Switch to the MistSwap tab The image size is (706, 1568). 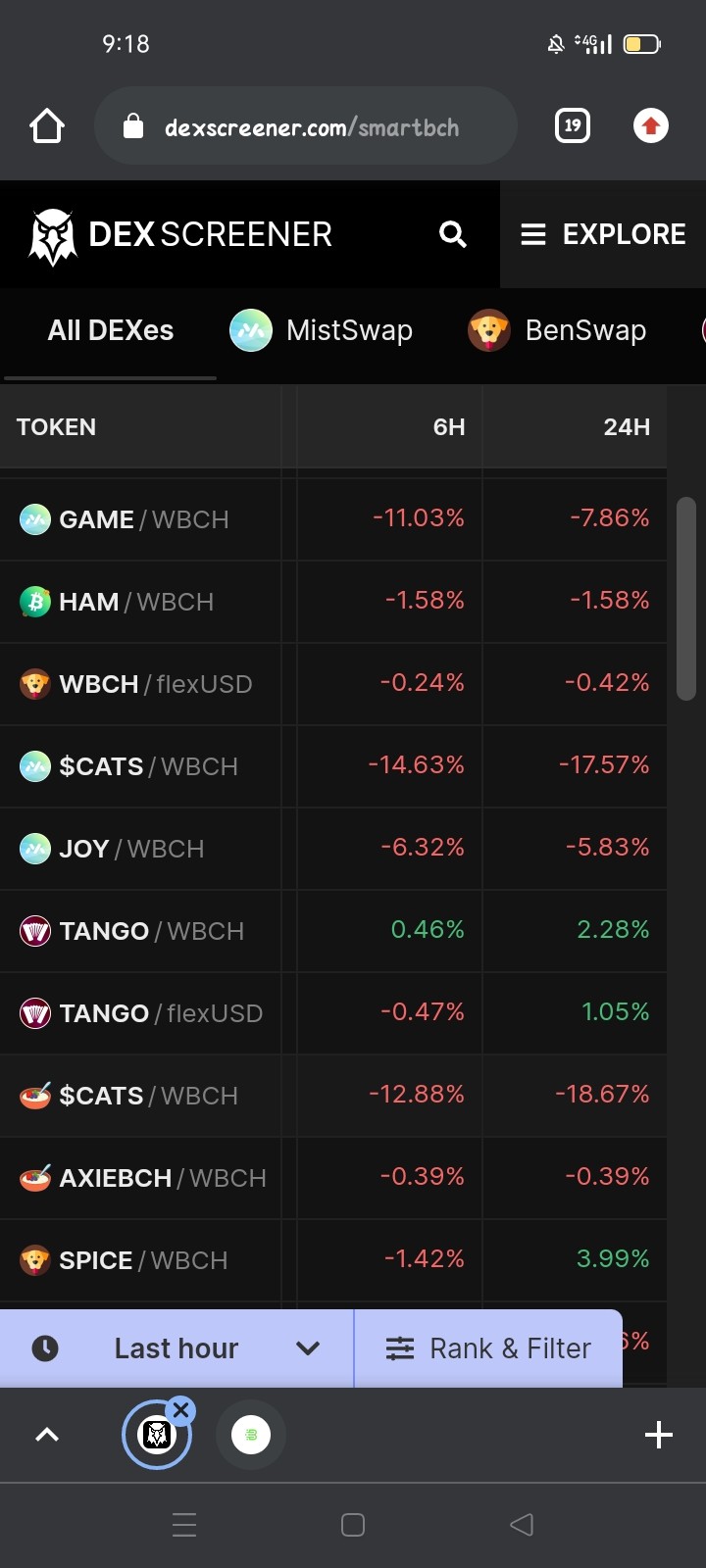pos(322,330)
